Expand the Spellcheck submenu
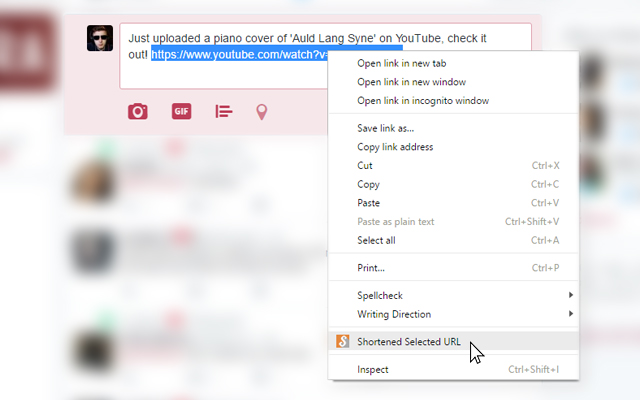Screen dimensions: 640x400 coord(453,296)
